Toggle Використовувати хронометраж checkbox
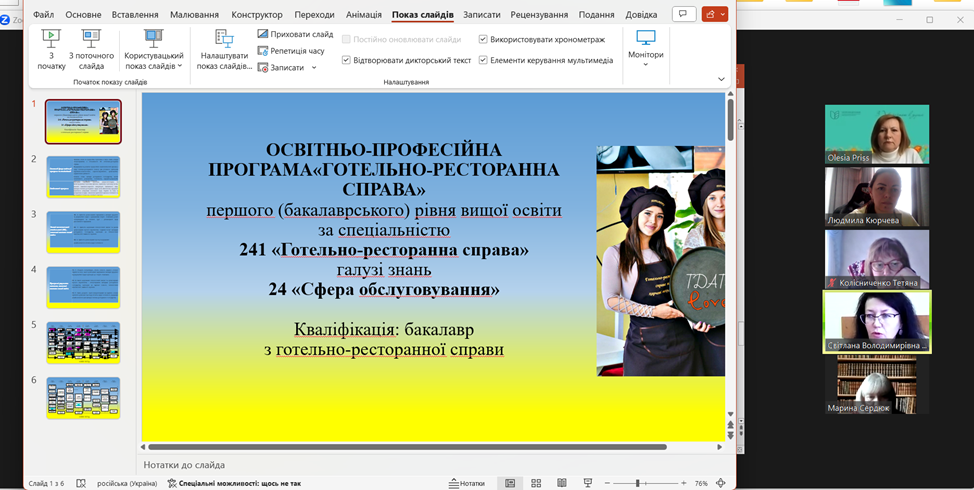 [484, 40]
